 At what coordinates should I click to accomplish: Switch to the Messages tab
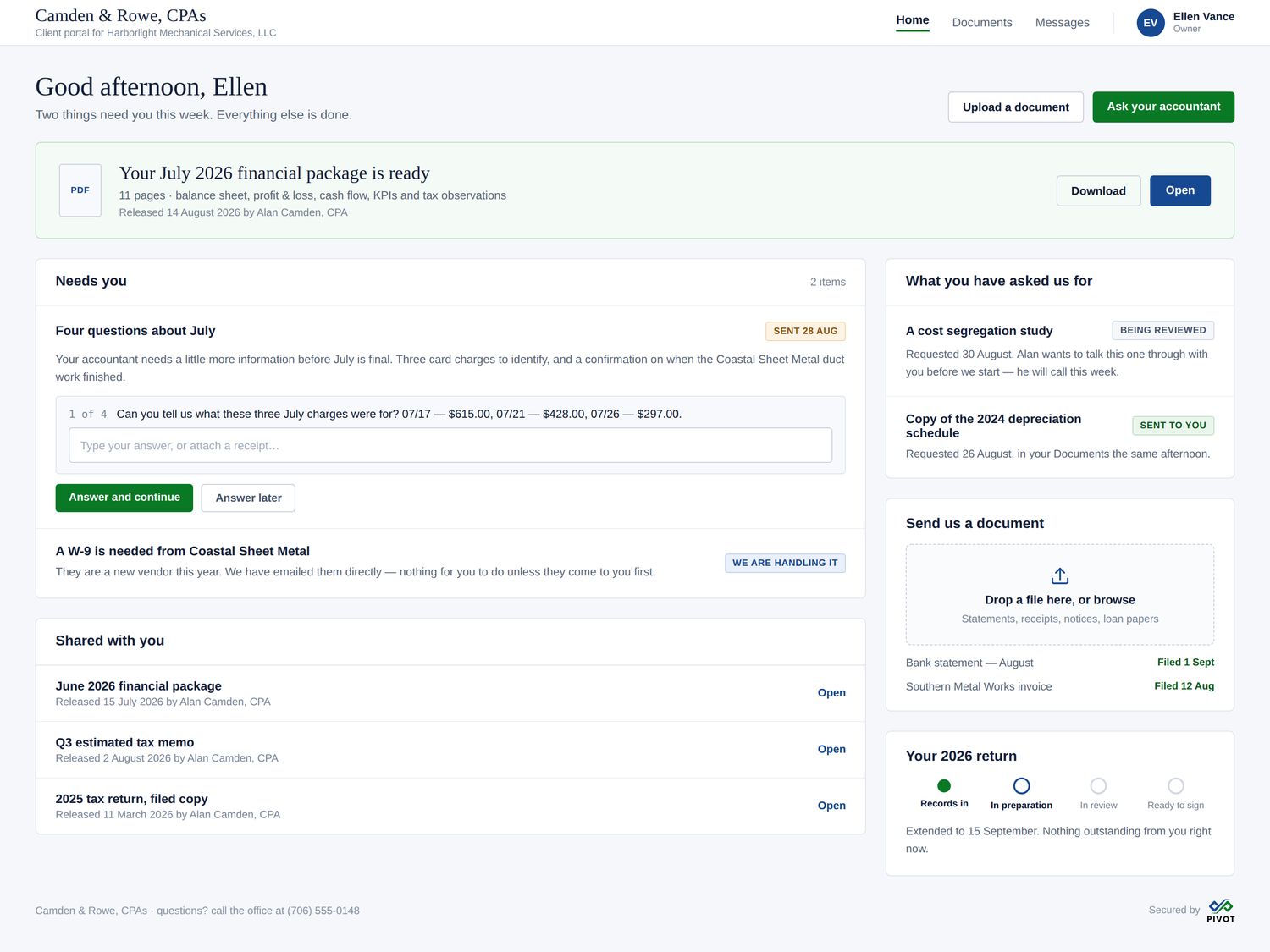[x=1062, y=23]
